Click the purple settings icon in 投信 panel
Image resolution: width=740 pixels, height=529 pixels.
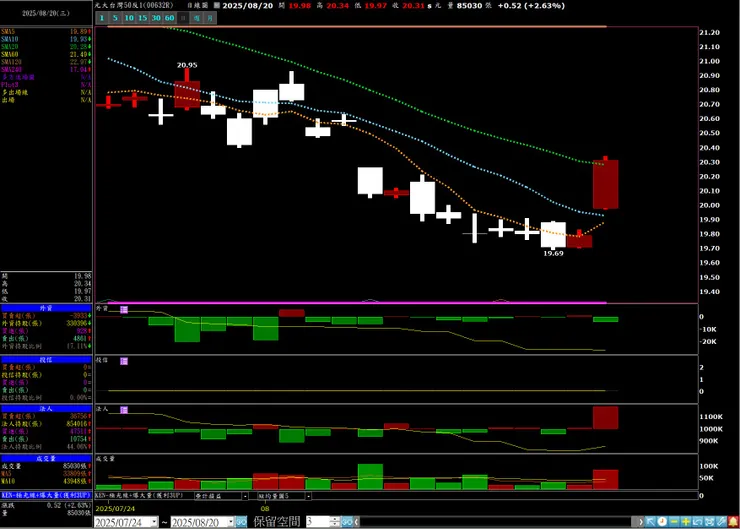point(124,361)
